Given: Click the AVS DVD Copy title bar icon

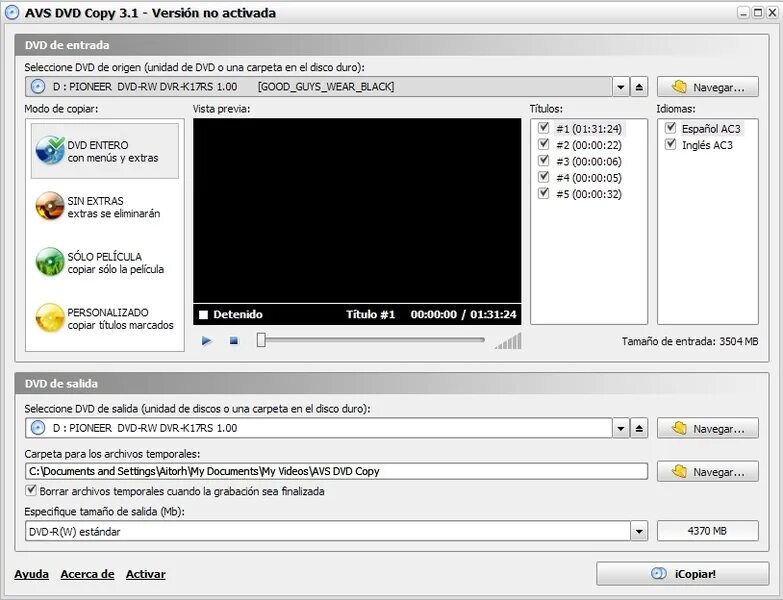Looking at the screenshot, I should pyautogui.click(x=11, y=12).
